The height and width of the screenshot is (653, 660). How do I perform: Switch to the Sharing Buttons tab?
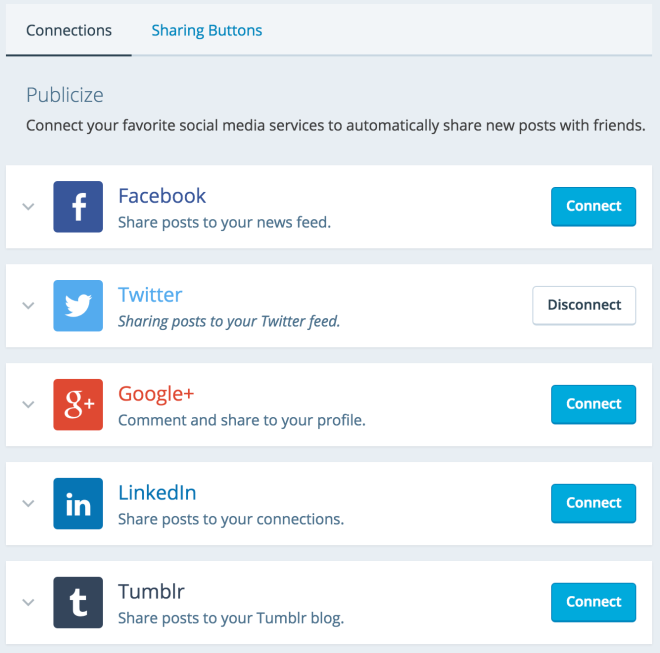click(x=207, y=30)
